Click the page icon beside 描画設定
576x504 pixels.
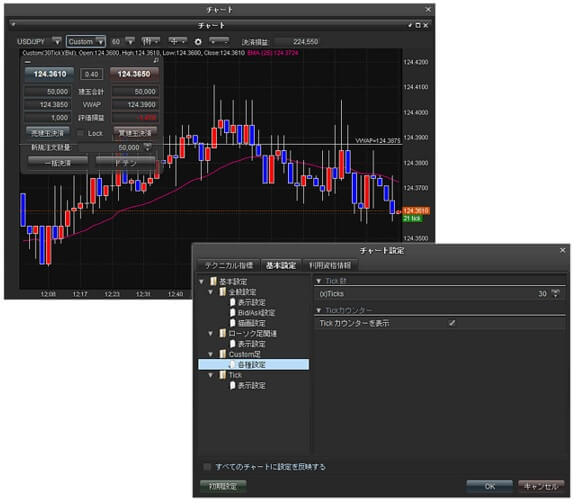232,323
